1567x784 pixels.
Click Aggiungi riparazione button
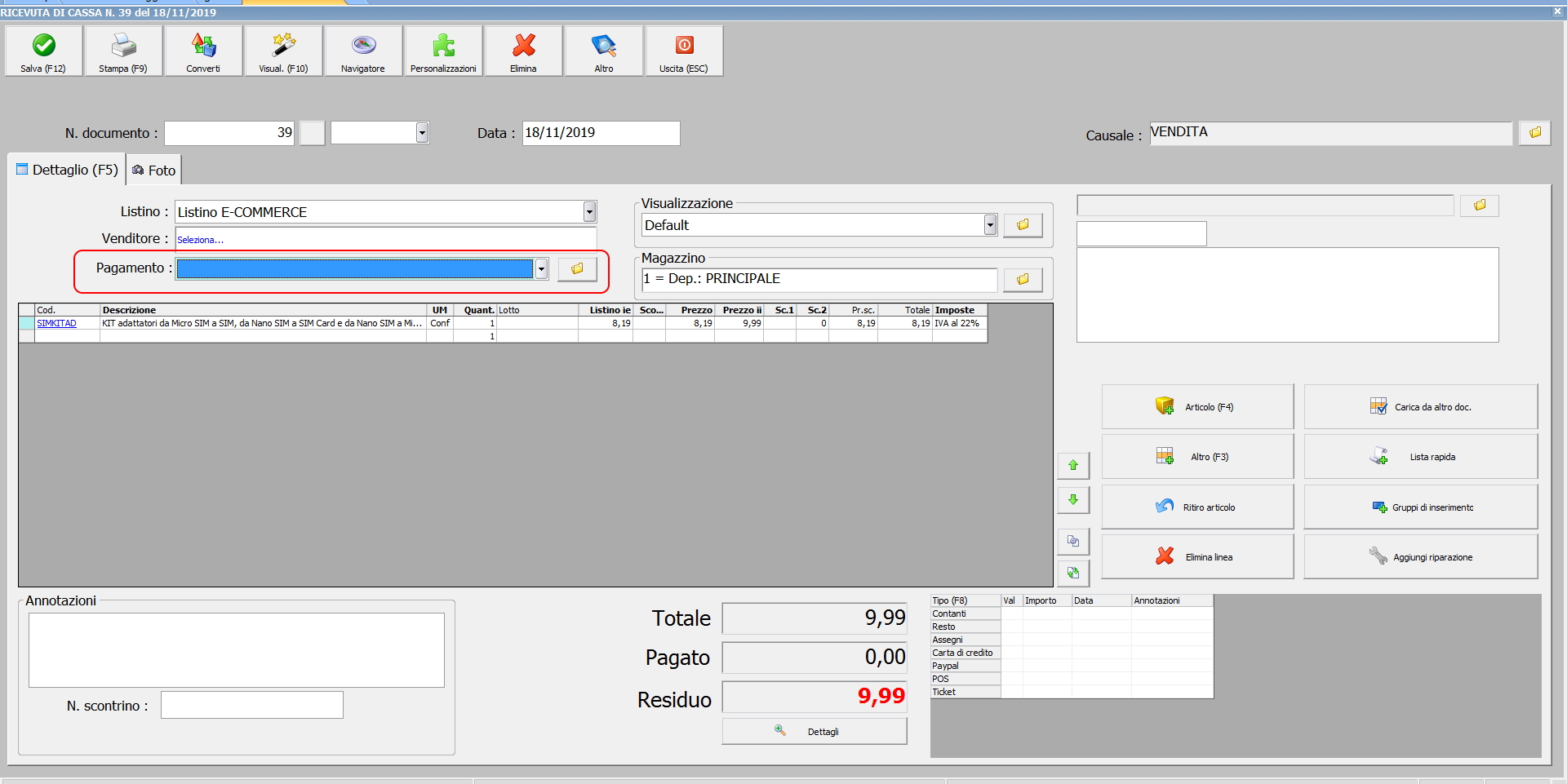[1420, 556]
